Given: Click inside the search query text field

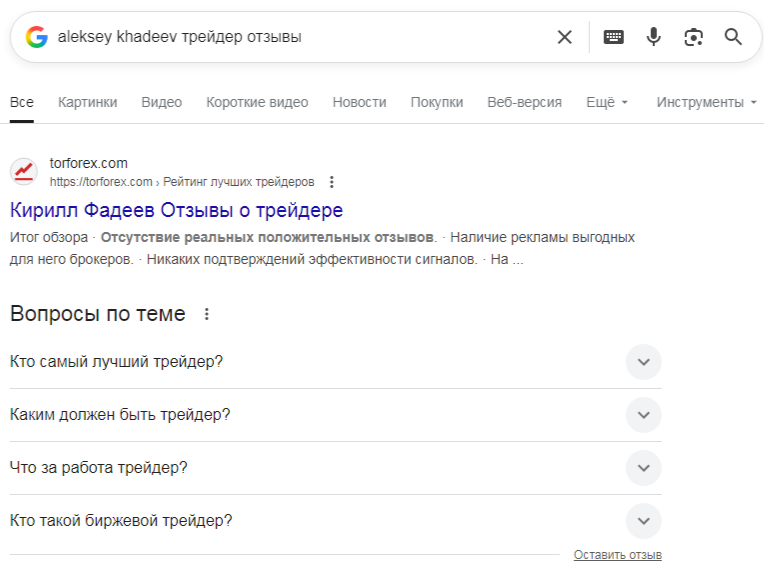Looking at the screenshot, I should click(300, 37).
